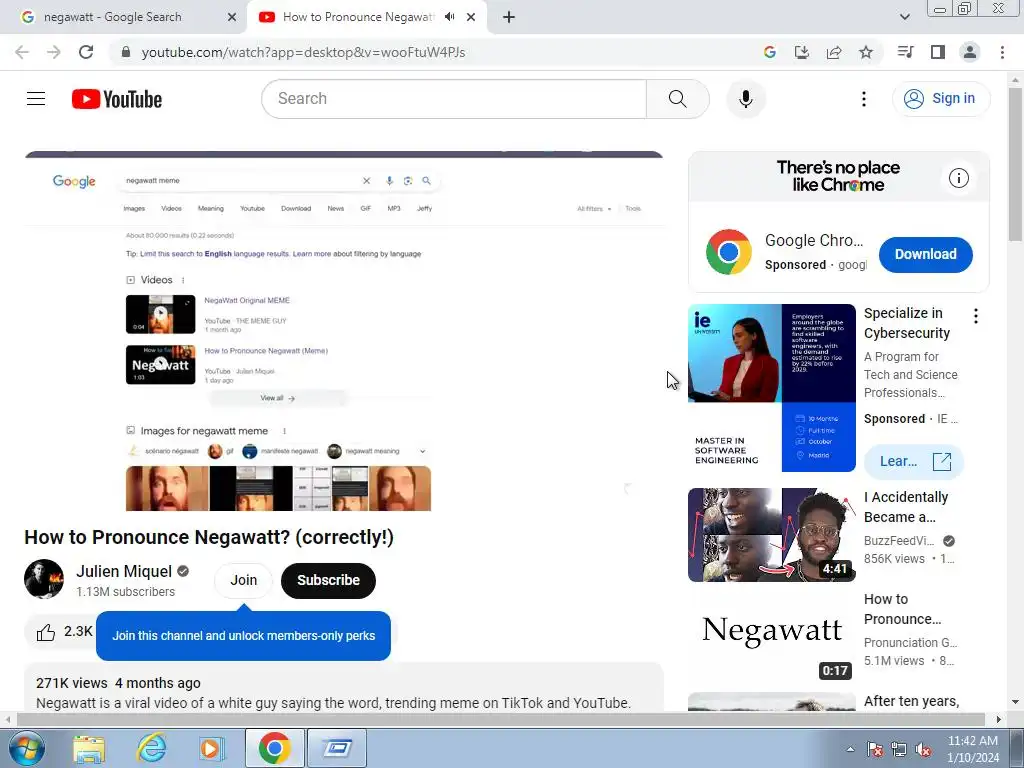
Task: Click the address bar URL
Action: [303, 52]
